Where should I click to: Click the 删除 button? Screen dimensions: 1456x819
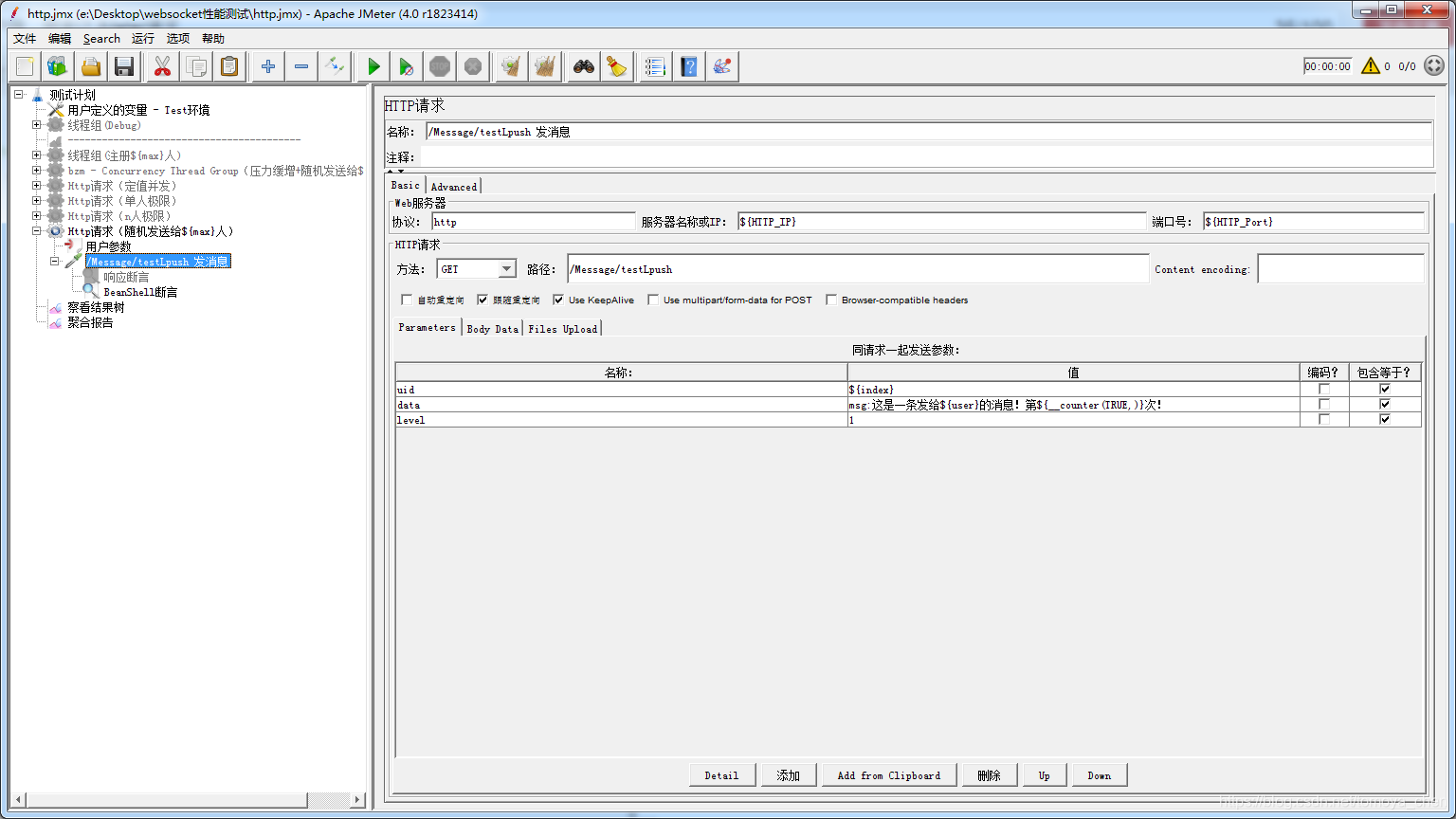[x=990, y=775]
